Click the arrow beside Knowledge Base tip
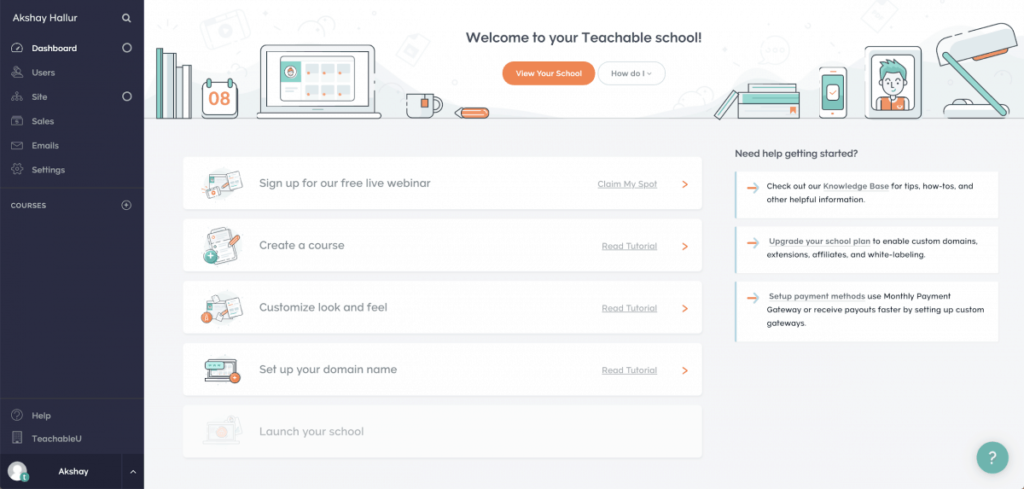 tap(753, 187)
